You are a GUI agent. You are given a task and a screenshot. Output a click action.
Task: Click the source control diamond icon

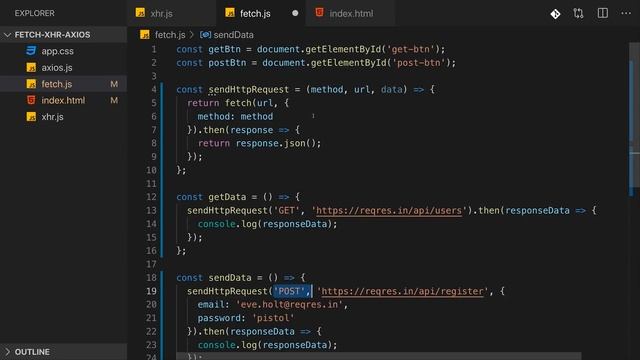point(555,14)
